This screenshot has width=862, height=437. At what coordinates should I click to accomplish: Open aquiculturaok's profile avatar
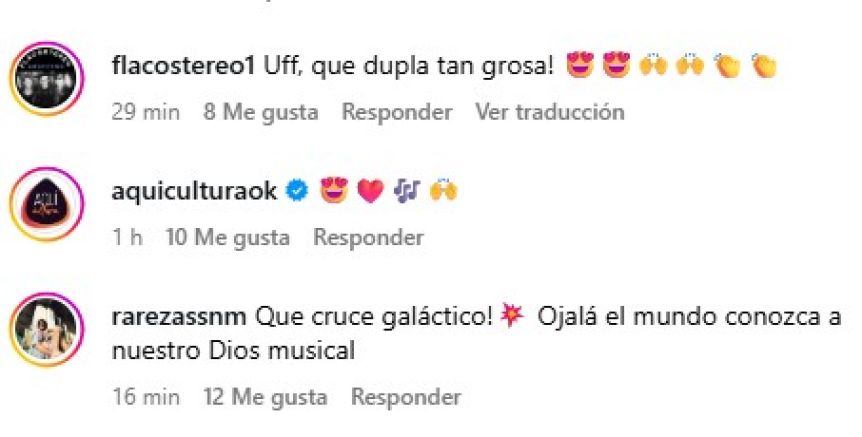47,204
